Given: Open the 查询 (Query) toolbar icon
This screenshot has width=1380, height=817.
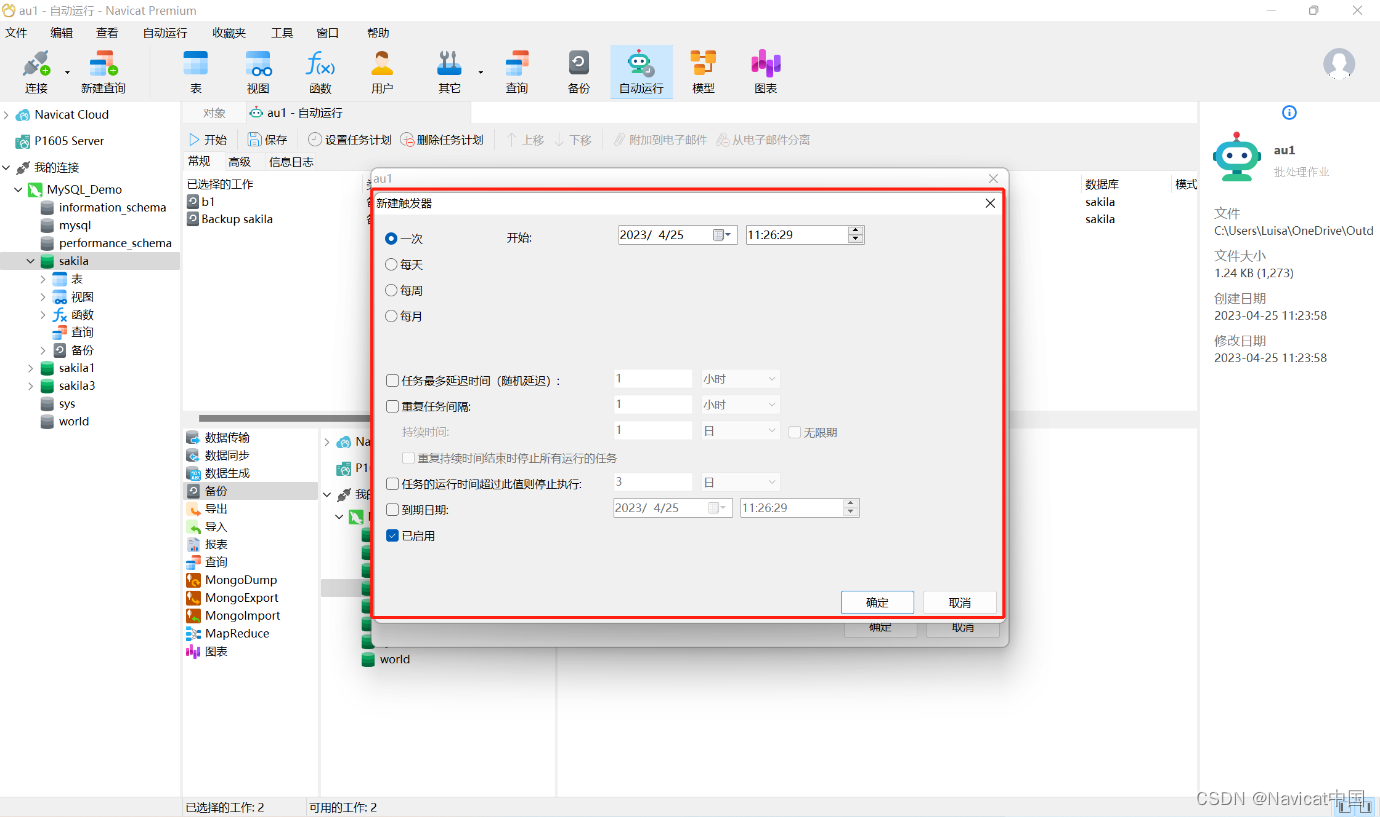Looking at the screenshot, I should pyautogui.click(x=516, y=72).
